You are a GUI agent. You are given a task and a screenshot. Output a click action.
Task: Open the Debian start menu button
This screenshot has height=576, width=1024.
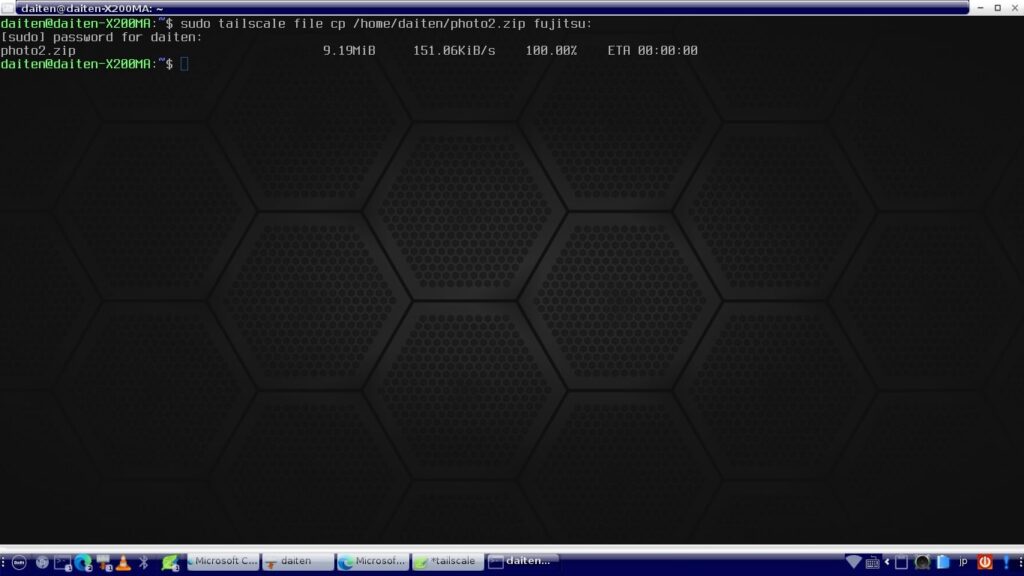18,562
